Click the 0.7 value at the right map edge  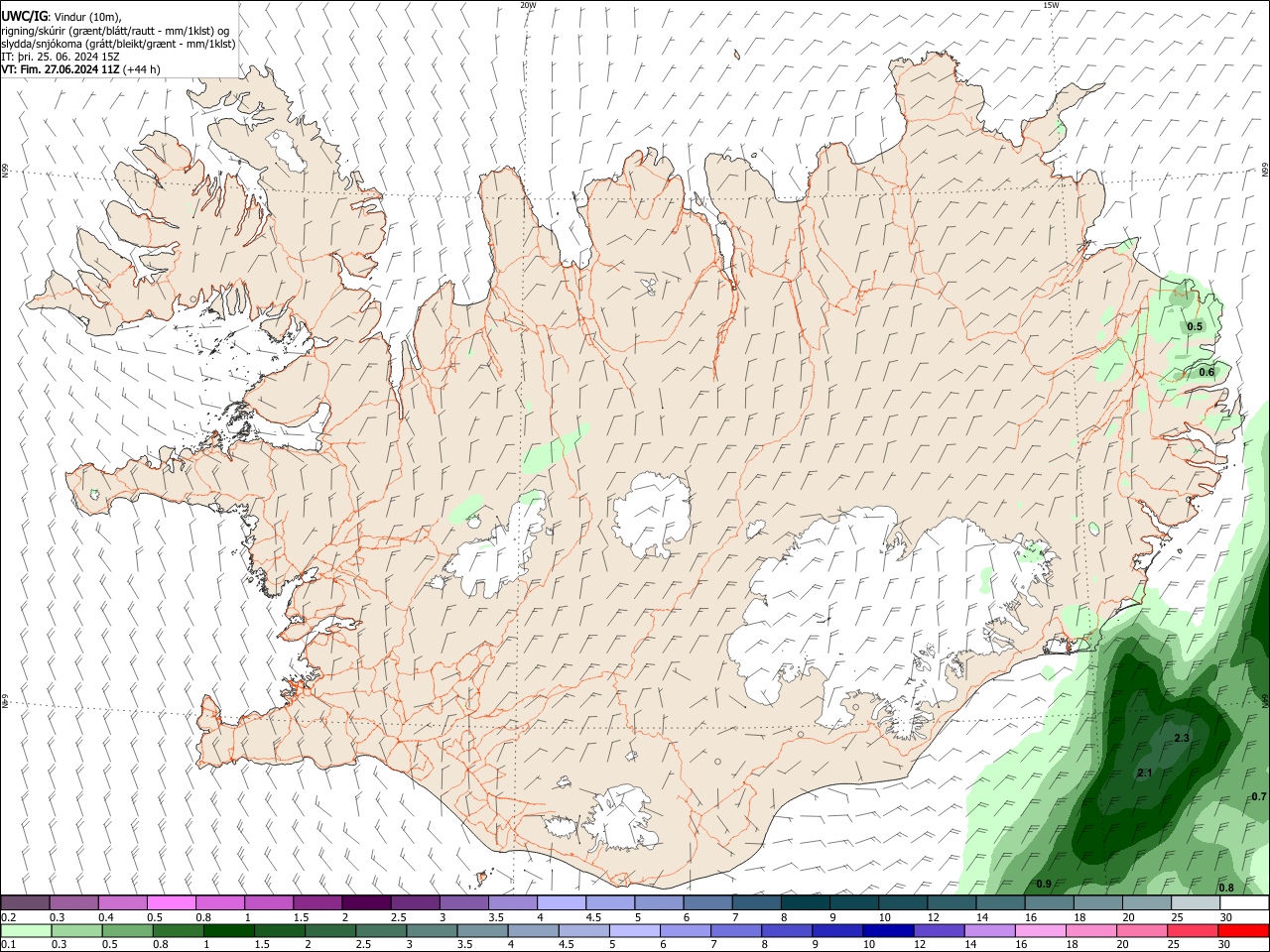pos(1258,796)
